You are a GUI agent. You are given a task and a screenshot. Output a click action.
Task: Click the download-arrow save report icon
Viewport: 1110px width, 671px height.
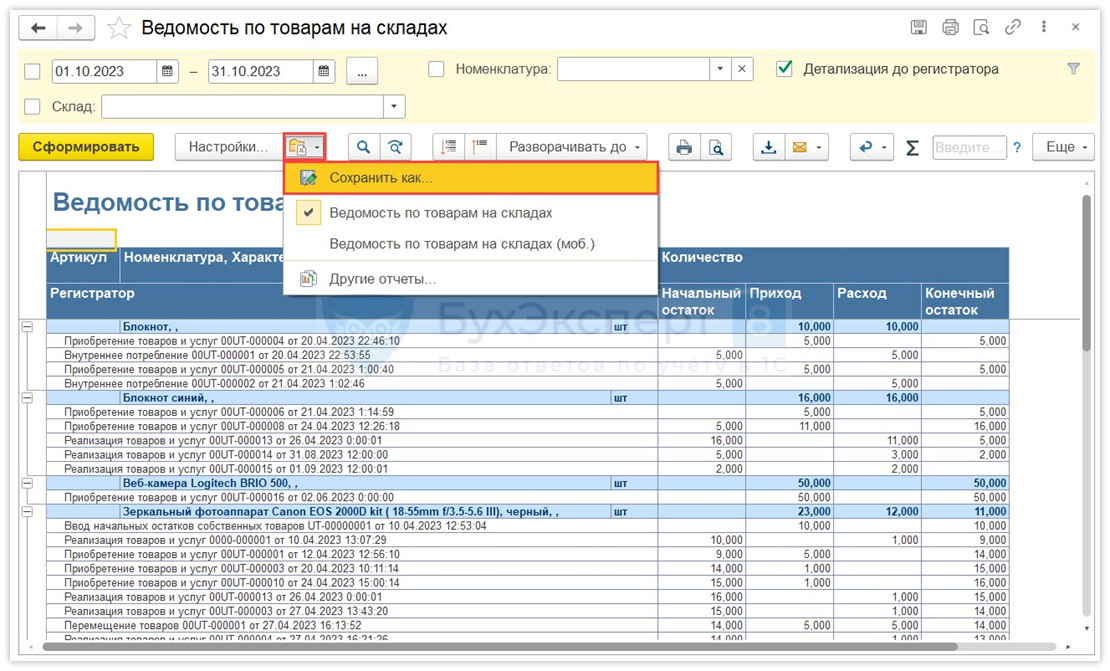coord(768,147)
